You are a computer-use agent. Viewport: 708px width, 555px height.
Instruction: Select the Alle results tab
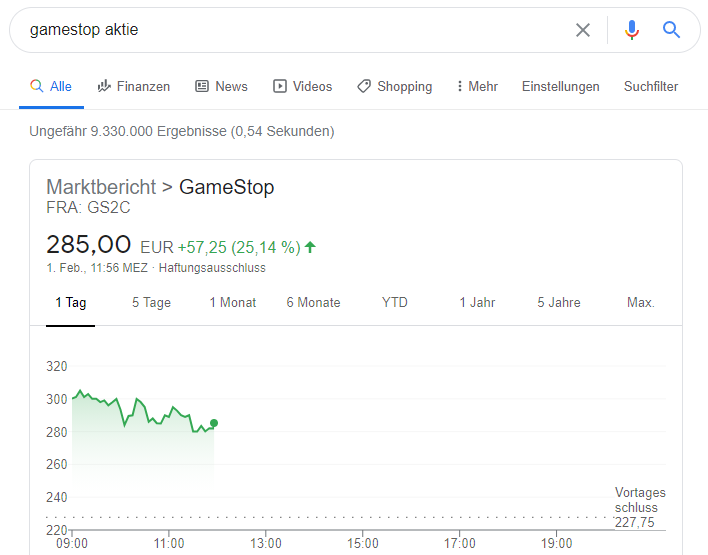point(51,86)
